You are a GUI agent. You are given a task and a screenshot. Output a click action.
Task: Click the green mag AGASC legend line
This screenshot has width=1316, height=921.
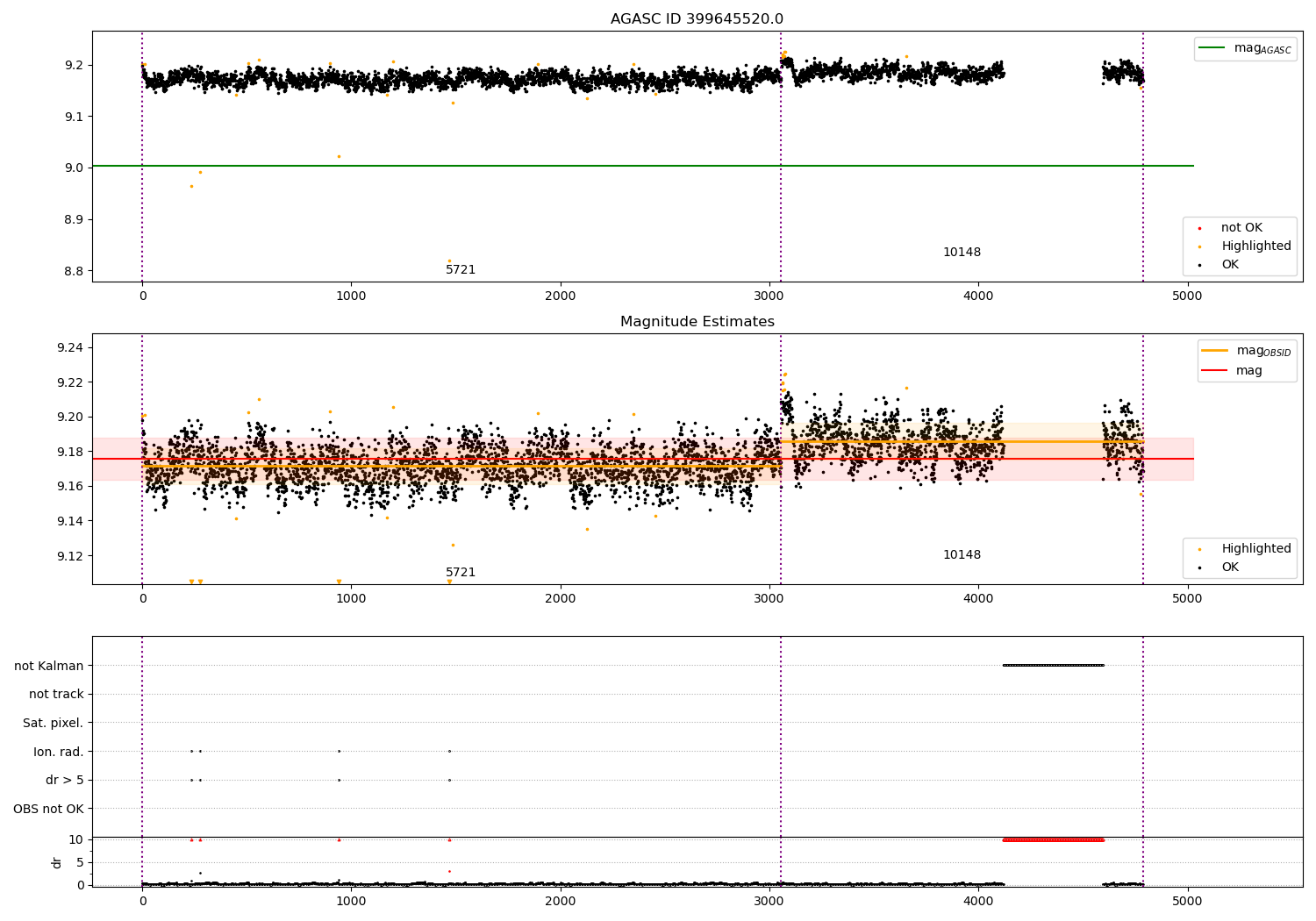click(1213, 48)
